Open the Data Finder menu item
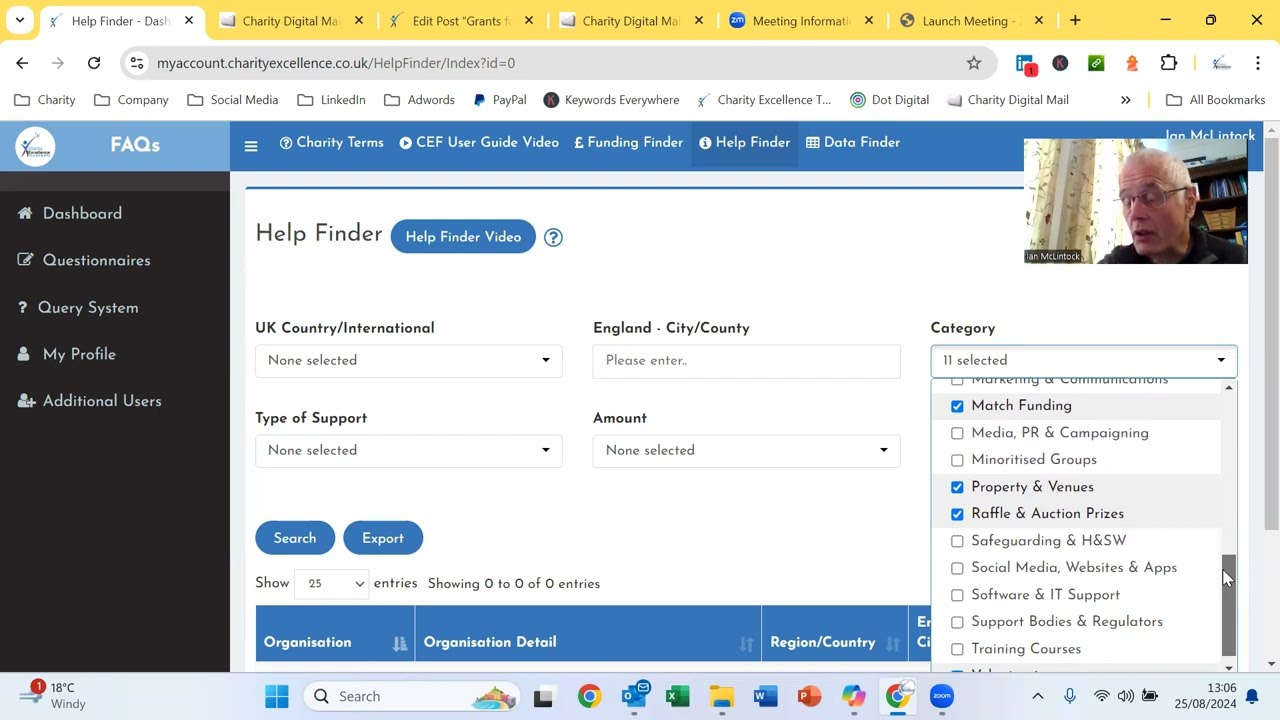Screen dimensions: 1280x720 click(x=853, y=142)
